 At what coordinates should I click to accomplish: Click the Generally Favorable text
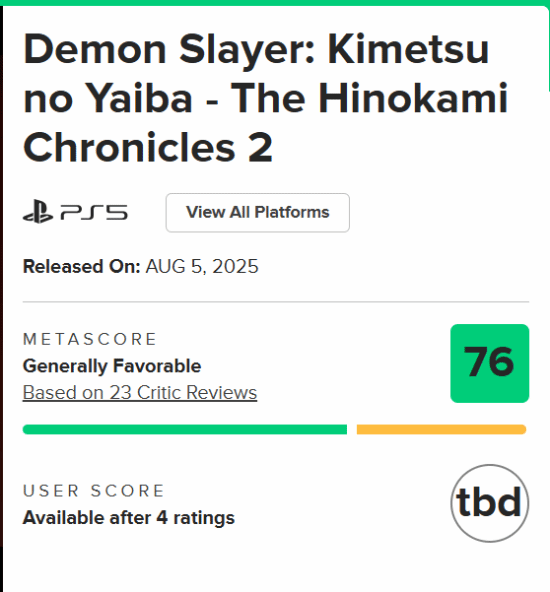112,366
